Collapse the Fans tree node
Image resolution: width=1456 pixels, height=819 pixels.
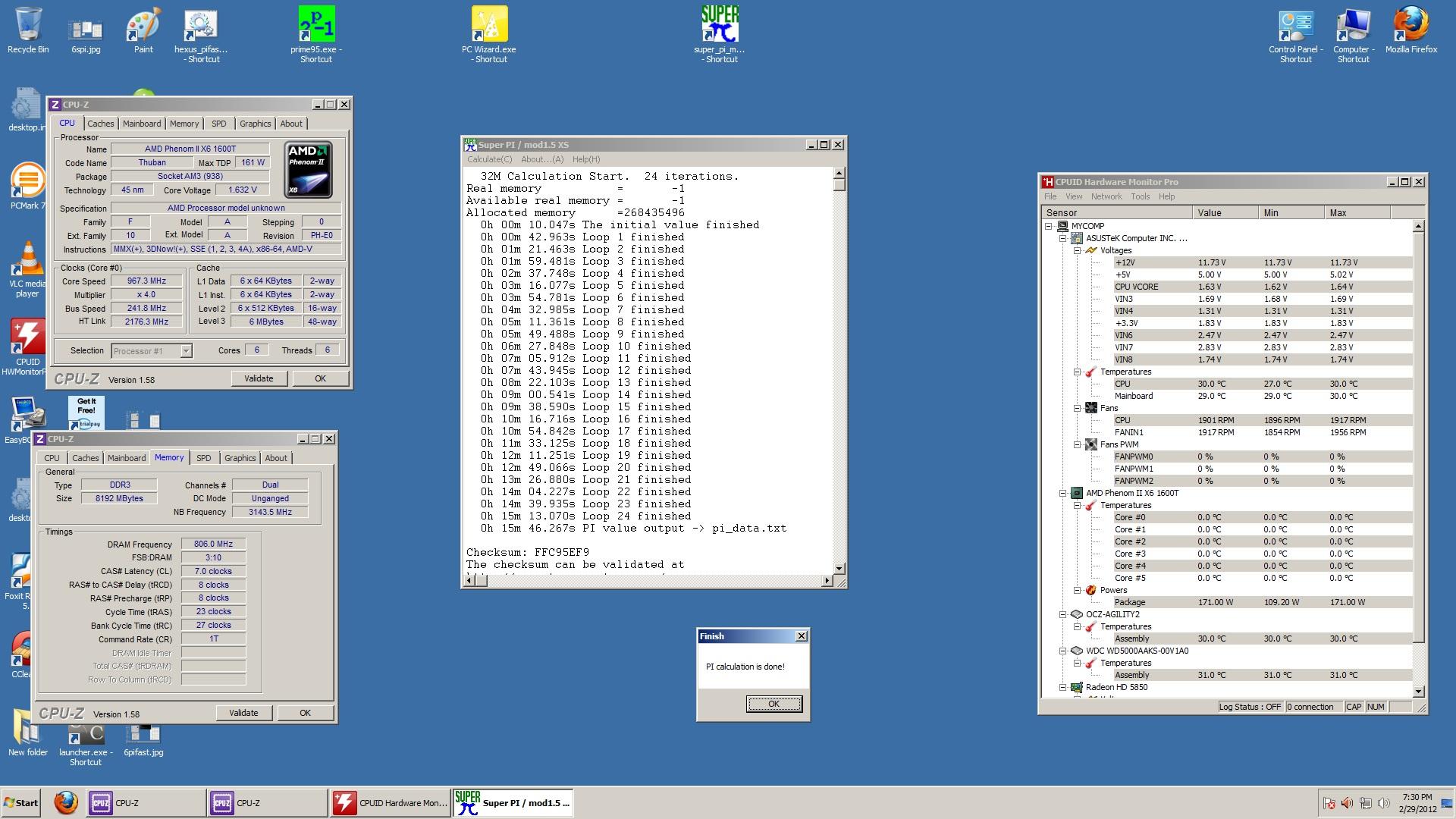pos(1077,408)
